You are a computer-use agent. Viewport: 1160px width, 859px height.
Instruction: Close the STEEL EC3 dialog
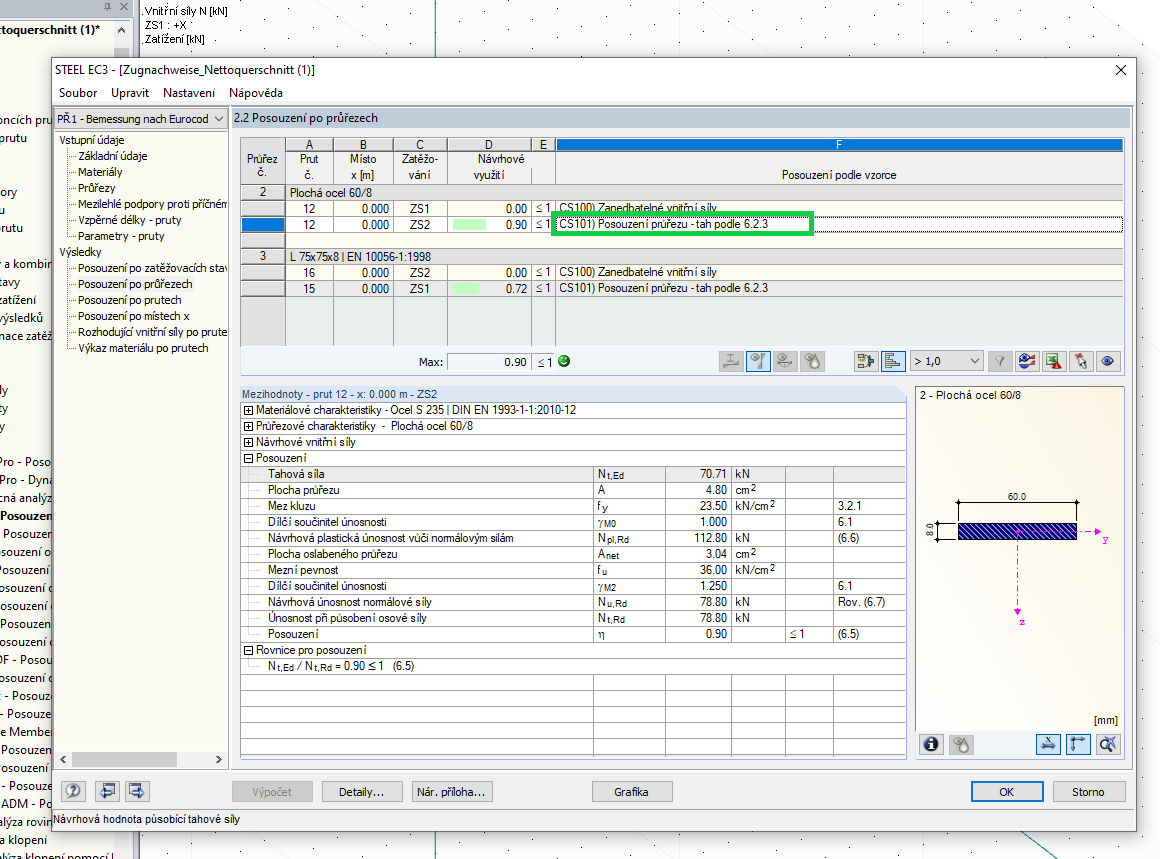(1121, 70)
